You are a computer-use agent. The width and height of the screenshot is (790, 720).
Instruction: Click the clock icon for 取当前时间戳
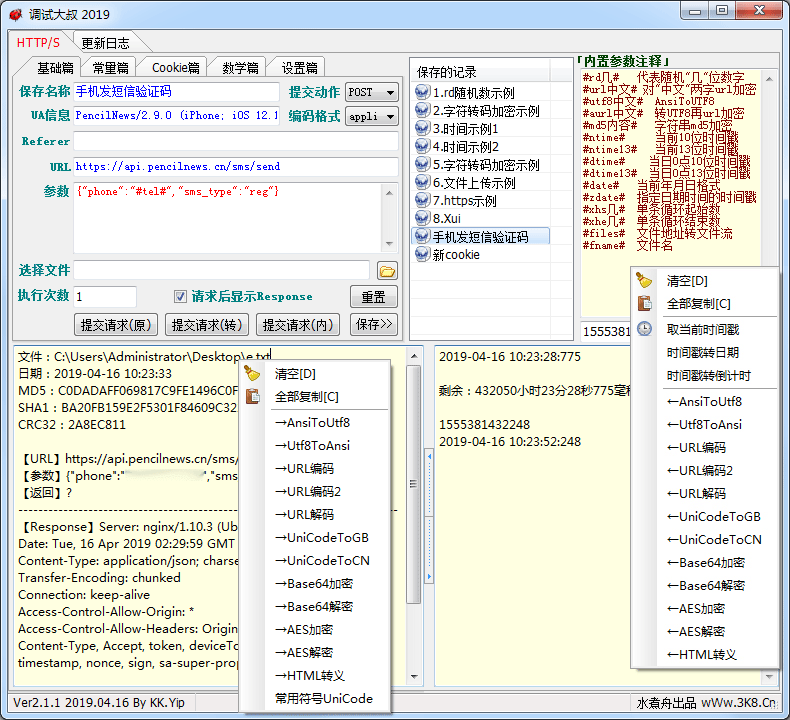coord(645,328)
